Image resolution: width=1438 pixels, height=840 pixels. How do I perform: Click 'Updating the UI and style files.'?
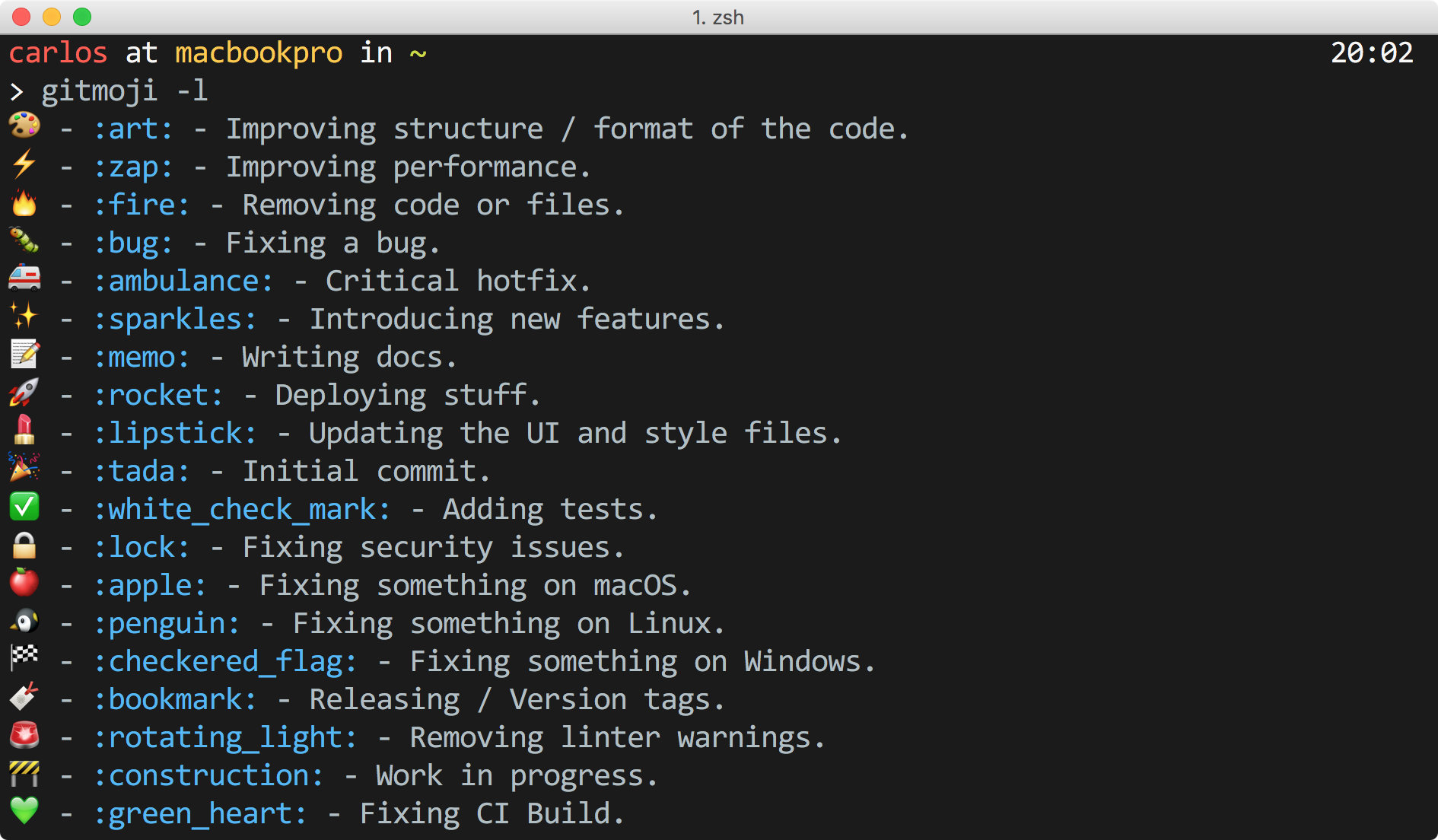576,433
